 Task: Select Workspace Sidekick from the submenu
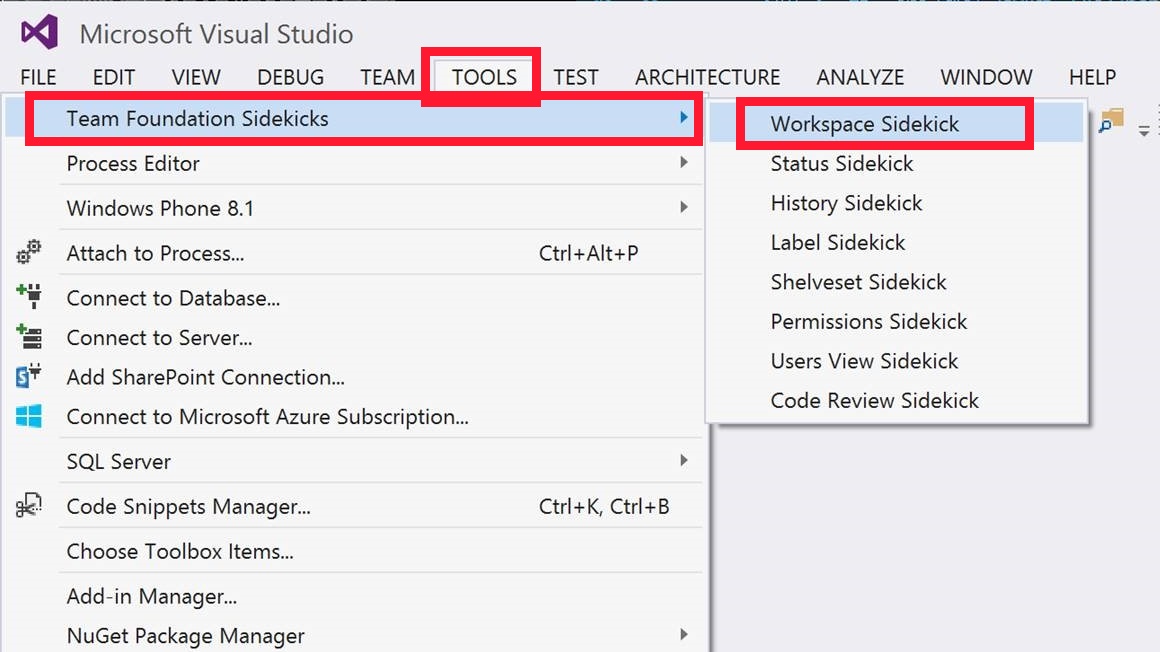coord(864,124)
